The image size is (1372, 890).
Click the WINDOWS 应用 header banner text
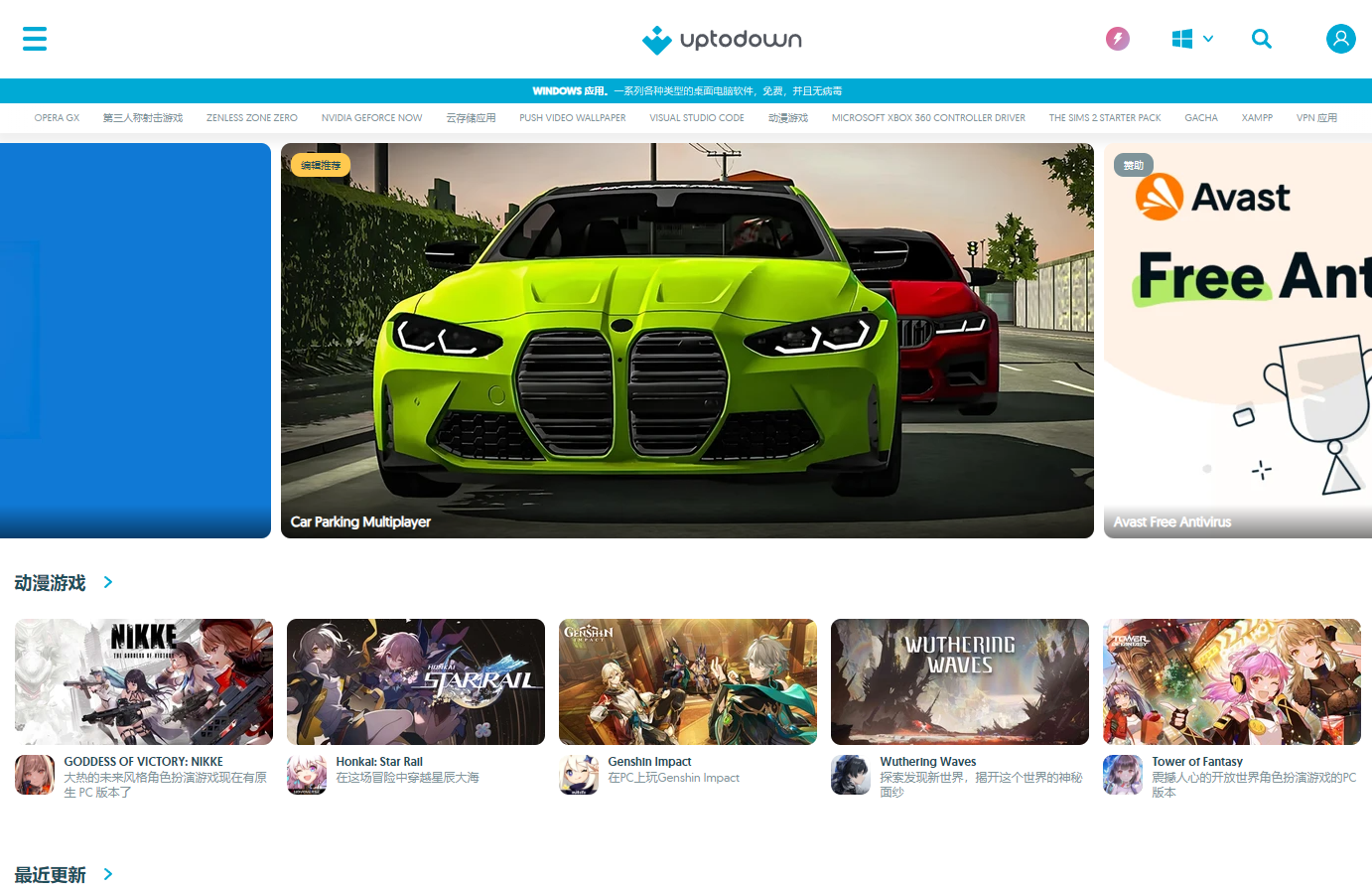pyautogui.click(x=687, y=91)
